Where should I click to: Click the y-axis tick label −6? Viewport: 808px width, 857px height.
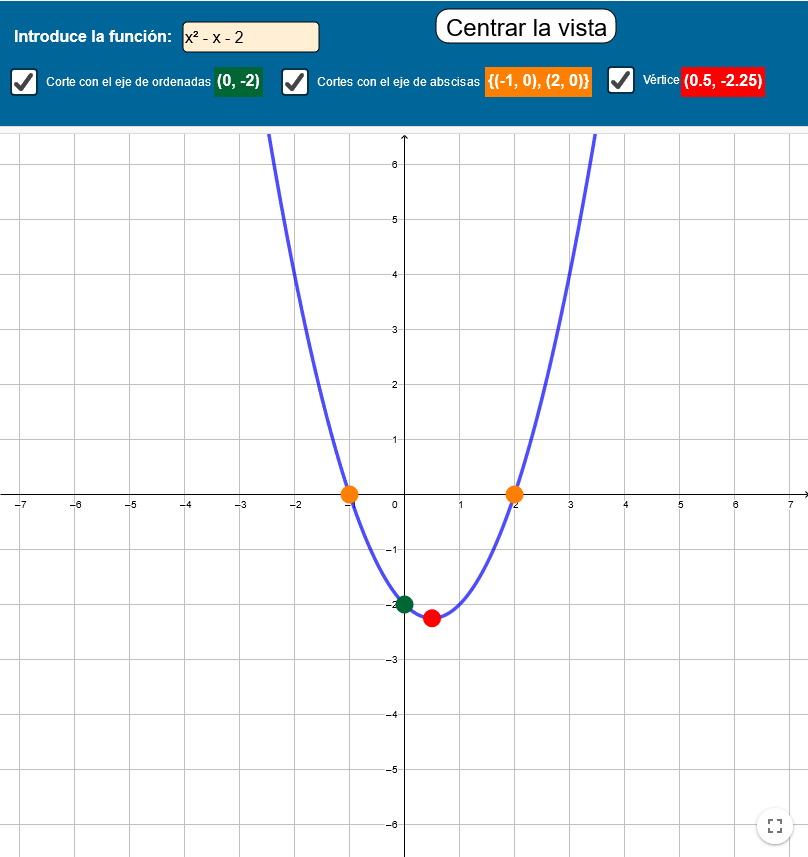[391, 824]
